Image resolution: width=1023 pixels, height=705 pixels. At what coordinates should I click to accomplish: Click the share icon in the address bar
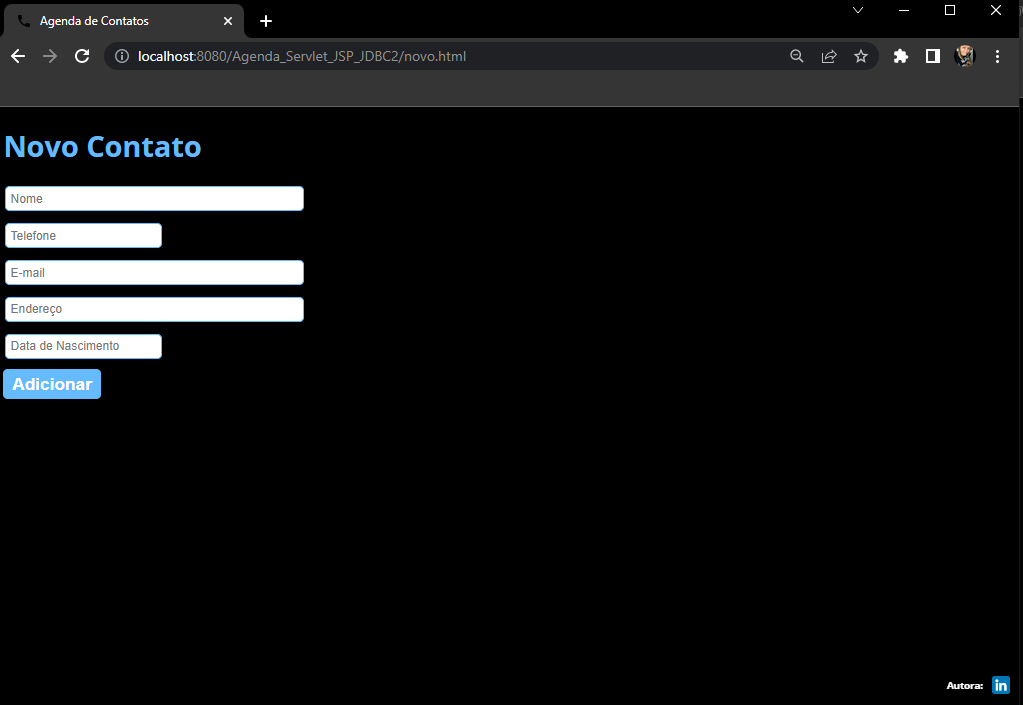tap(829, 56)
